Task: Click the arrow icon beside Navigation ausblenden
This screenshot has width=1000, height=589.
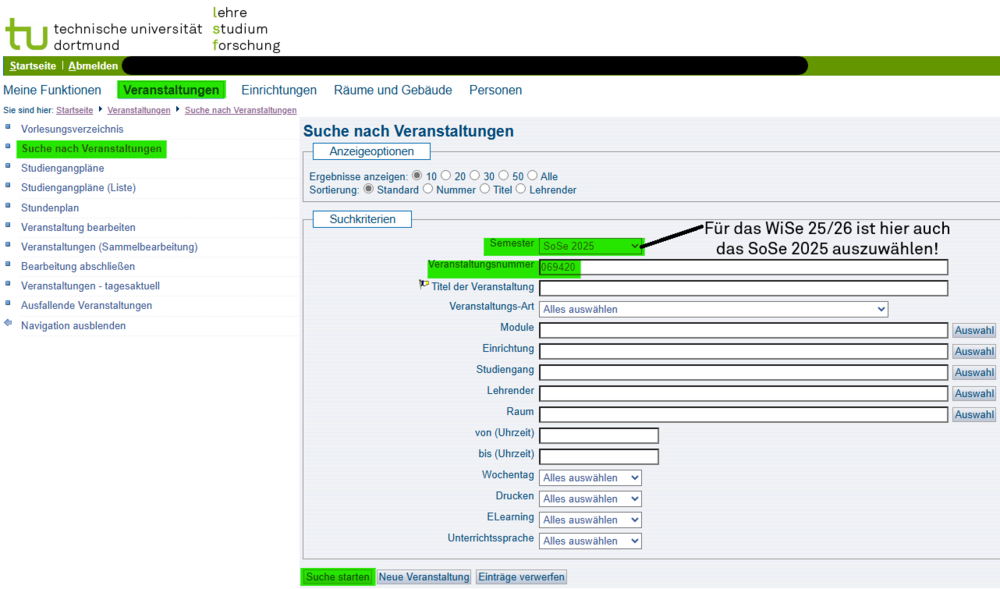Action: point(8,323)
